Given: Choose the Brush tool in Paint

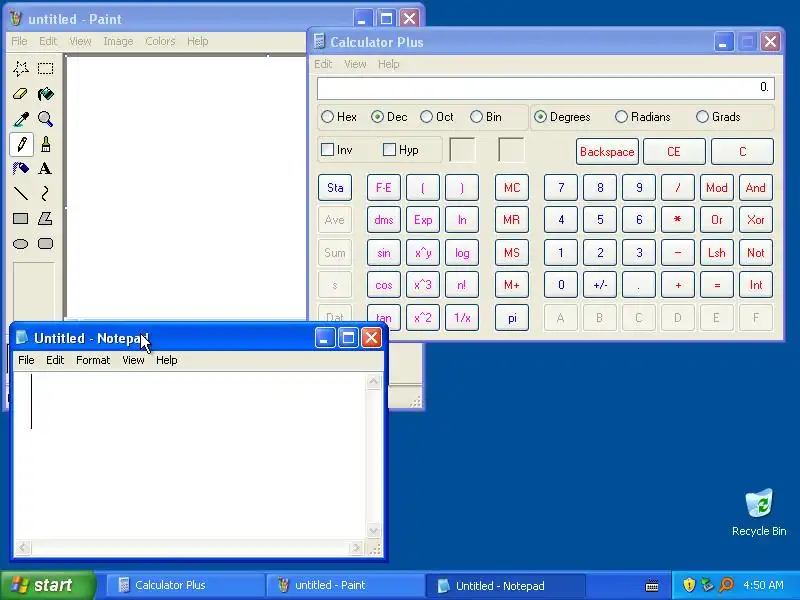Looking at the screenshot, I should click(x=45, y=144).
